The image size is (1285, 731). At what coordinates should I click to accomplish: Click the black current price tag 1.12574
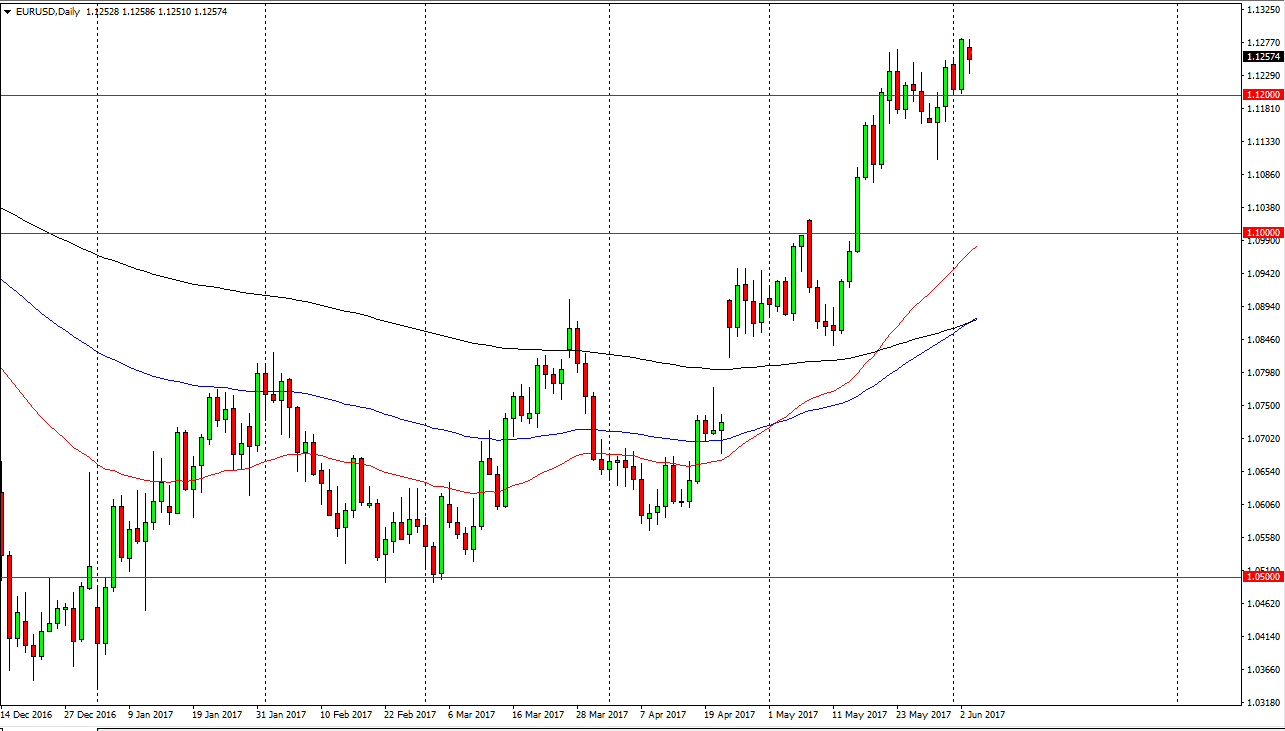1259,57
